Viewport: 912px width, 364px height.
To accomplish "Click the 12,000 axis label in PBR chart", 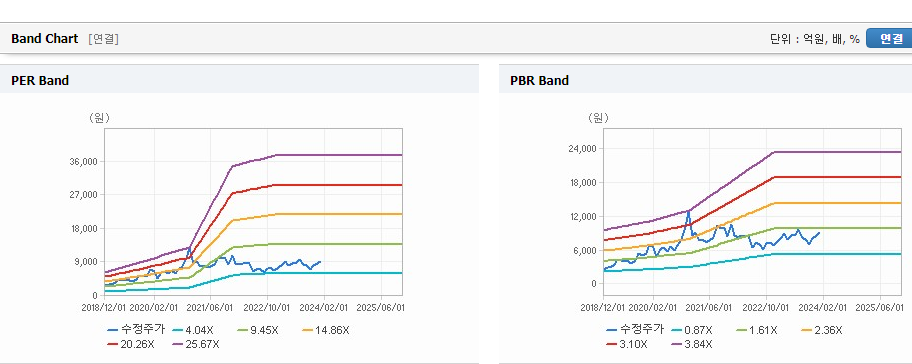I will coord(583,217).
